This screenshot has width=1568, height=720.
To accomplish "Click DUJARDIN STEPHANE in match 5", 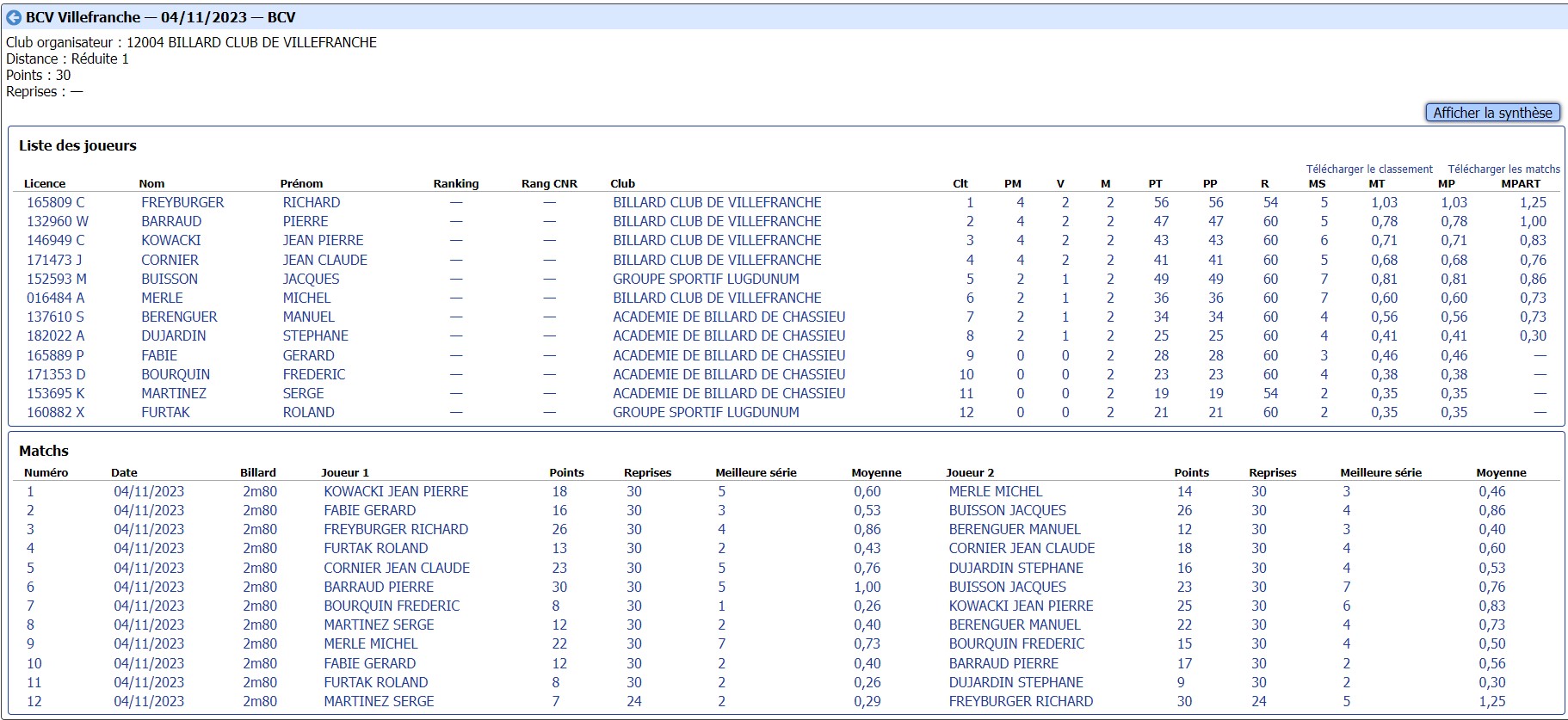I will click(1016, 568).
